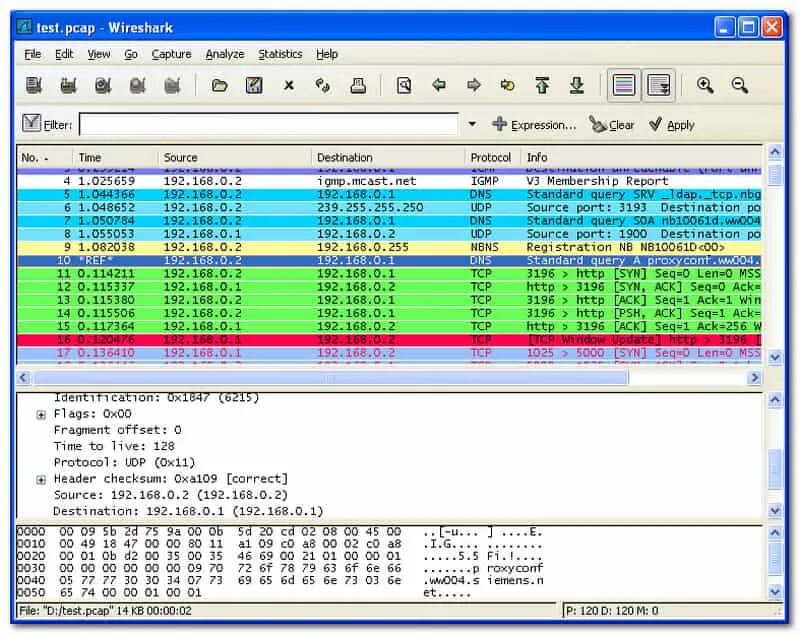This screenshot has height=635, width=800.
Task: Select packet 16 TCP Window Update row
Action: [x=389, y=340]
